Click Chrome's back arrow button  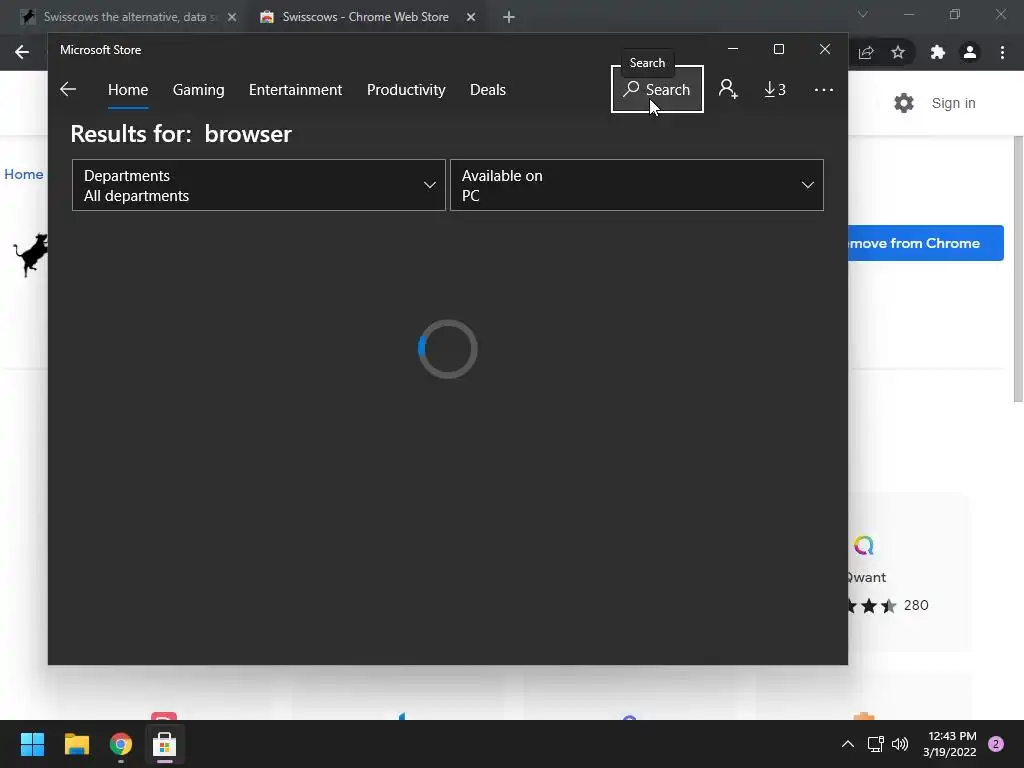[22, 52]
